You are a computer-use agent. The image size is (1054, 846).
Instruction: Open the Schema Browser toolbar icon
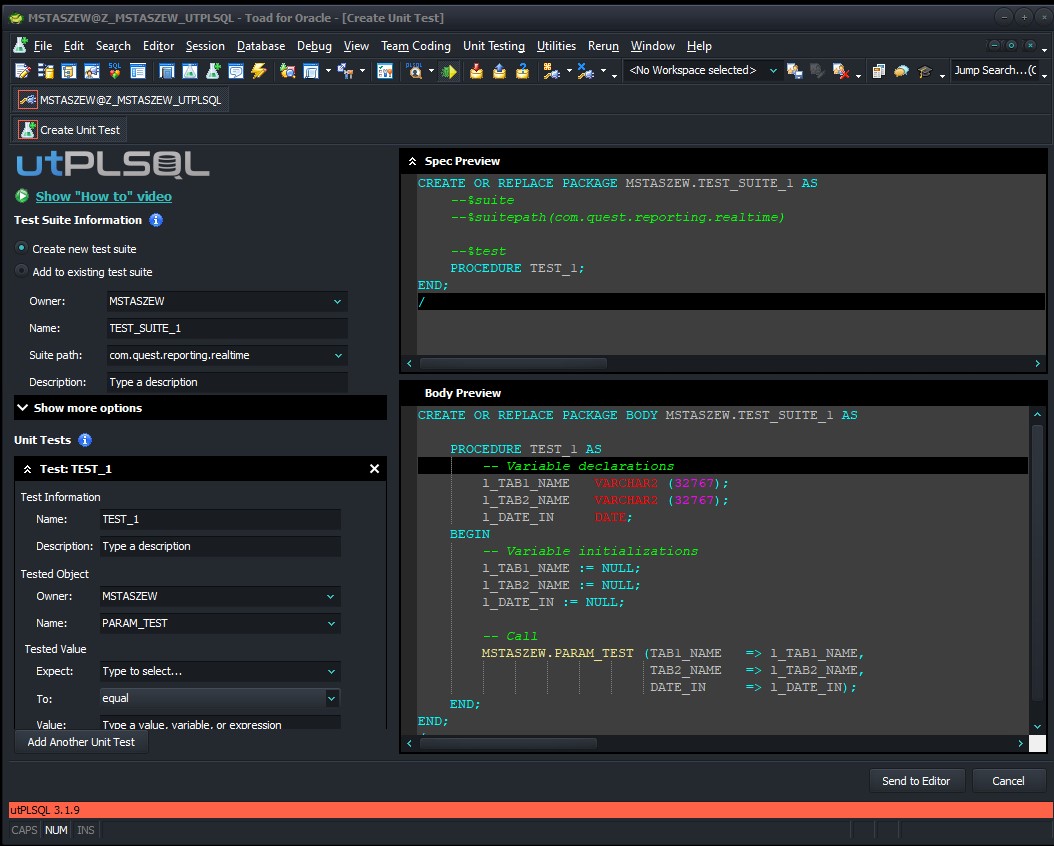(x=45, y=72)
